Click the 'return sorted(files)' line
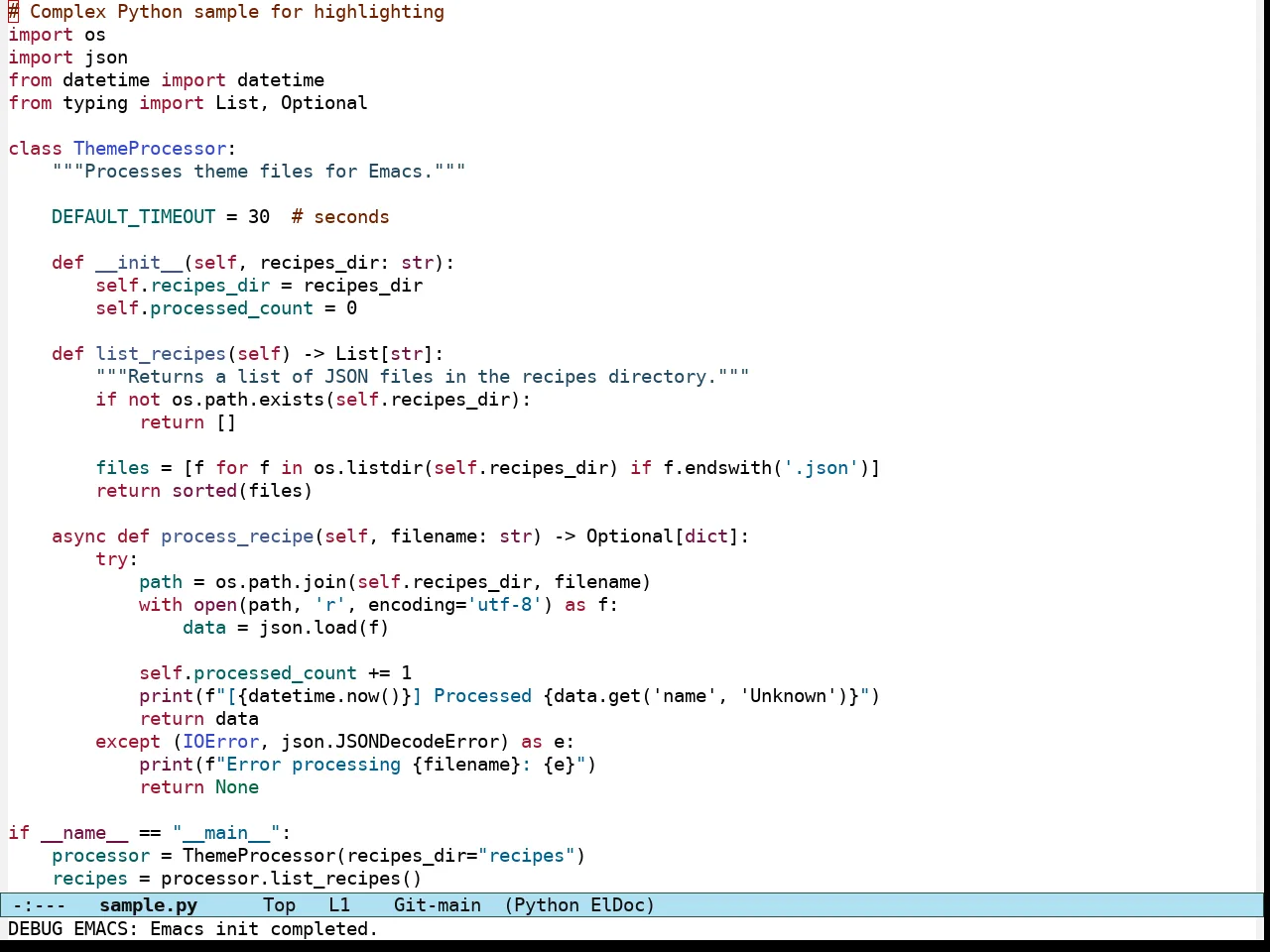Viewport: 1270px width, 952px height. (x=204, y=491)
